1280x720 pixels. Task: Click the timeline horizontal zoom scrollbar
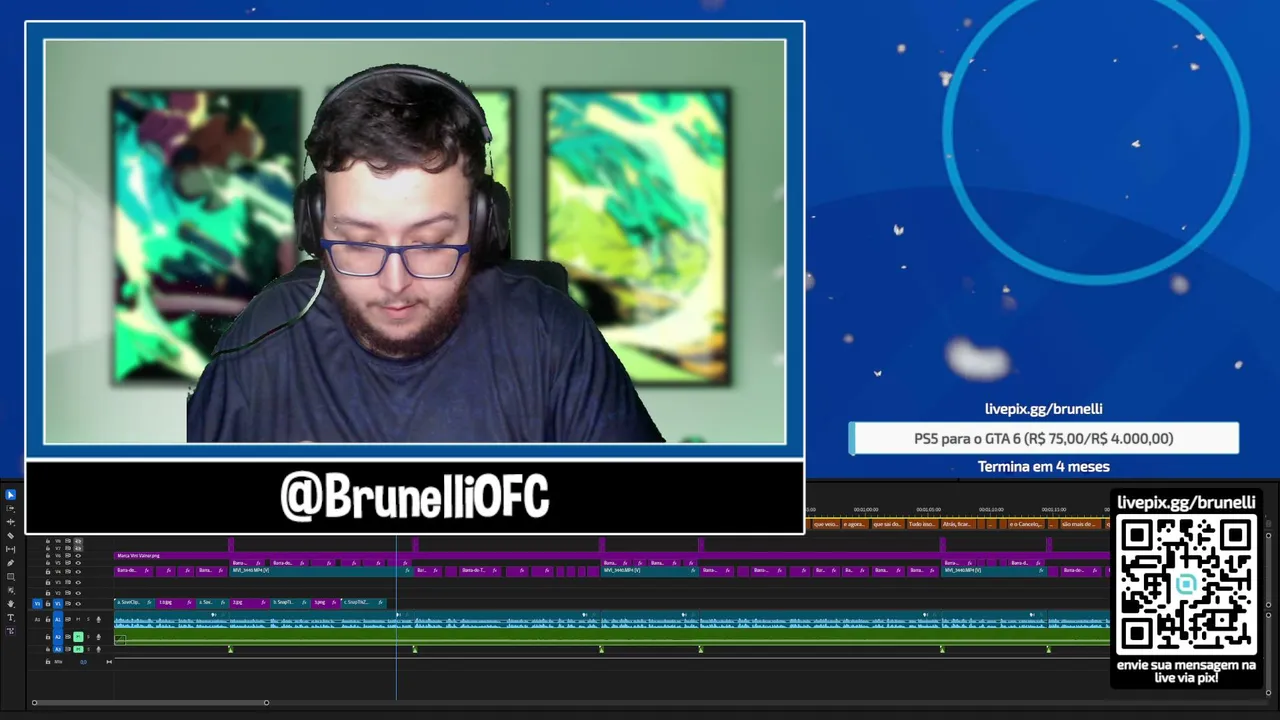tap(150, 702)
